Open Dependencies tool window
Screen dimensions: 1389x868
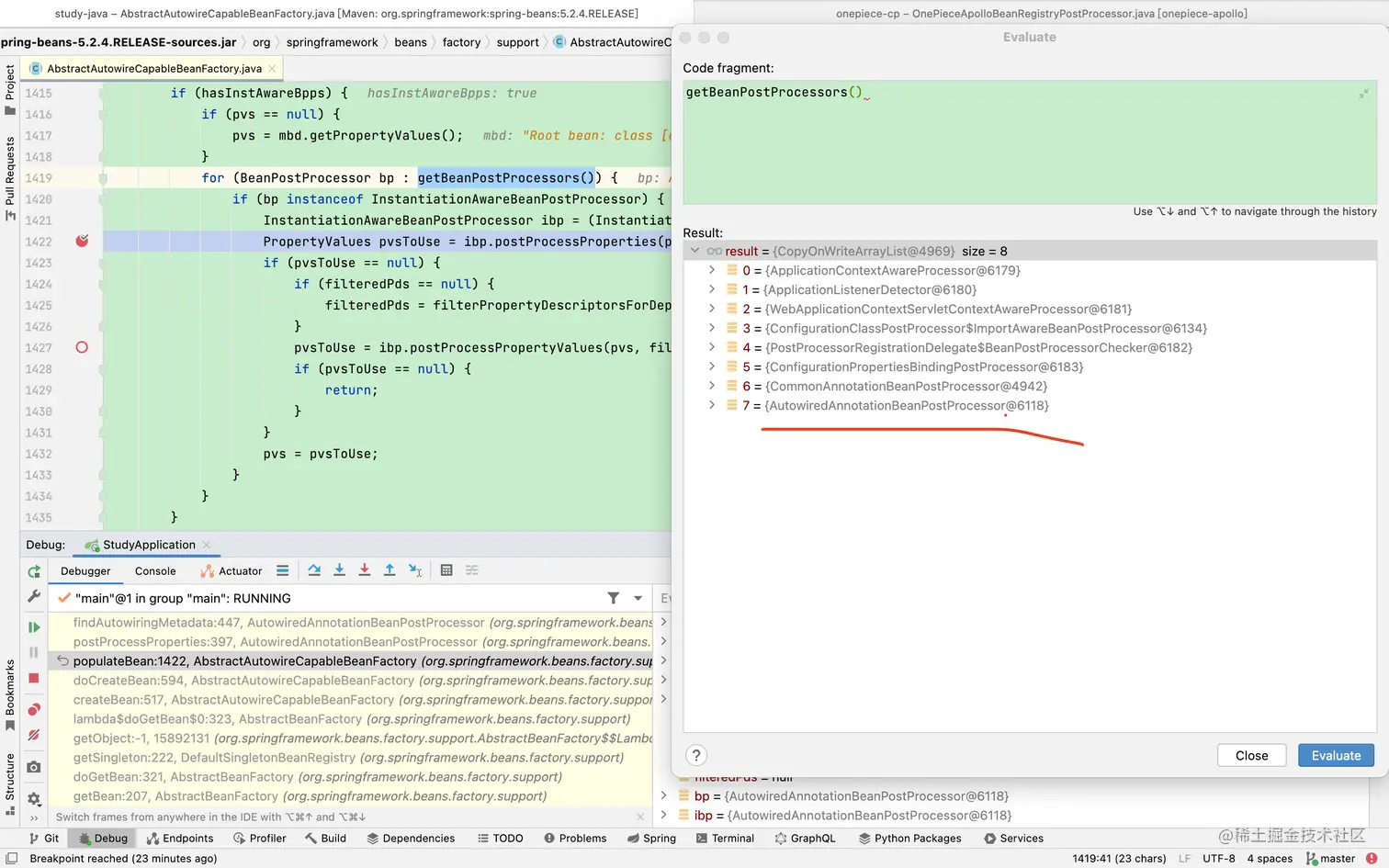click(x=411, y=838)
